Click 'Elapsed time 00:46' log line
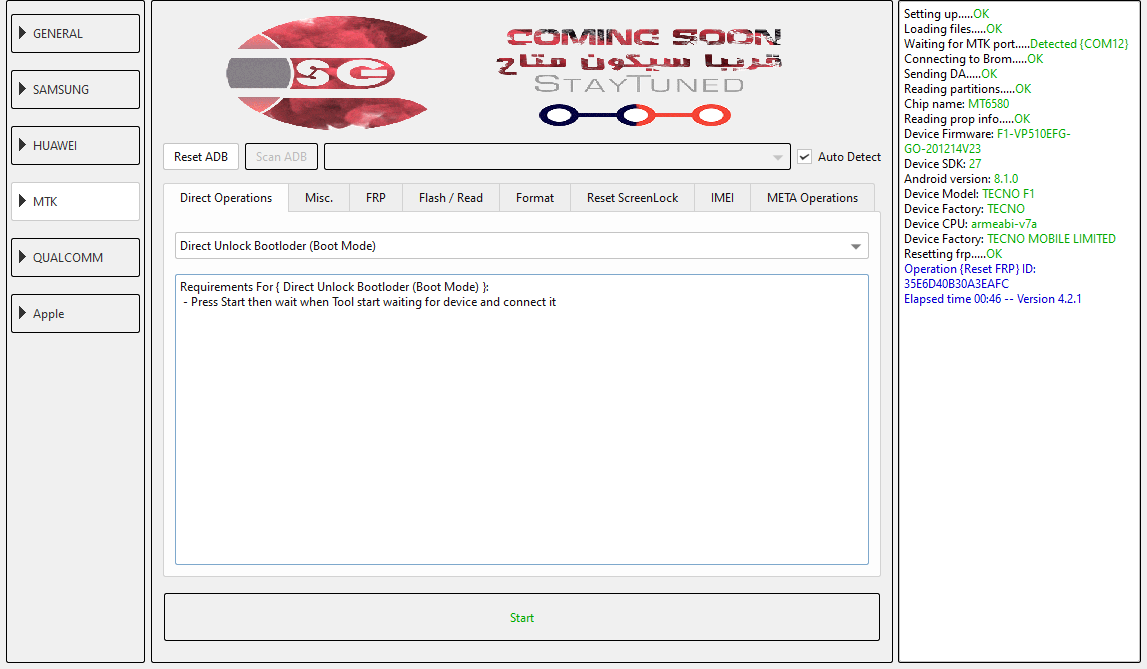Image resolution: width=1147 pixels, height=669 pixels. pyautogui.click(x=993, y=299)
